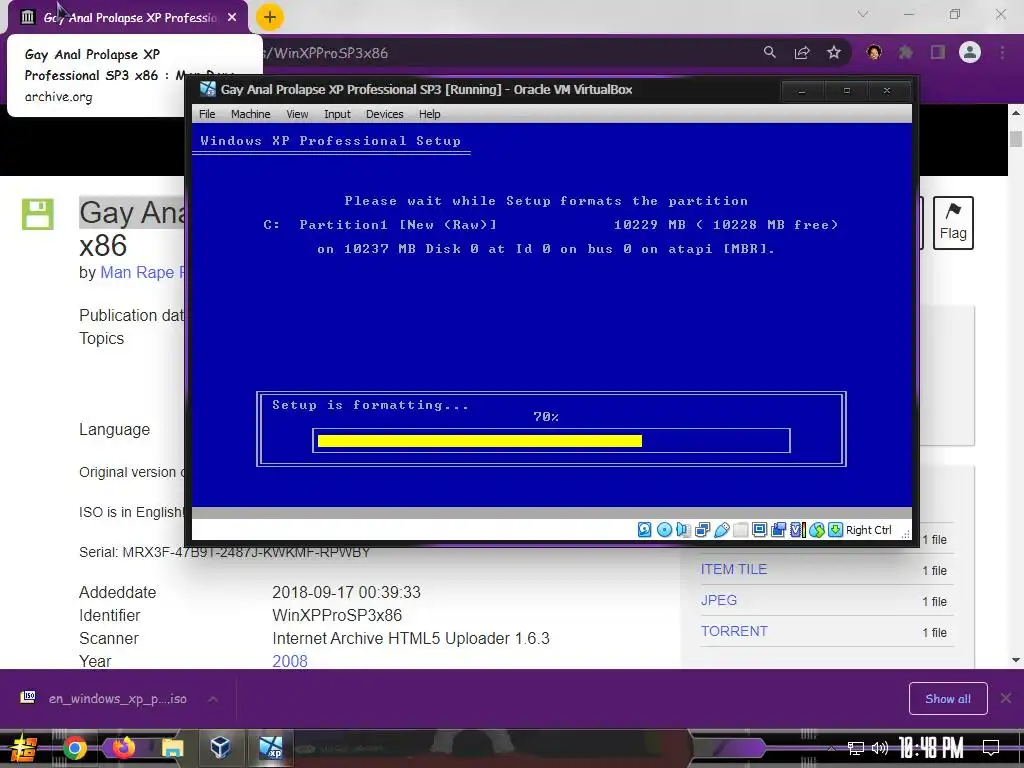Open the Chrome profile avatar button
The width and height of the screenshot is (1024, 768).
tap(970, 52)
